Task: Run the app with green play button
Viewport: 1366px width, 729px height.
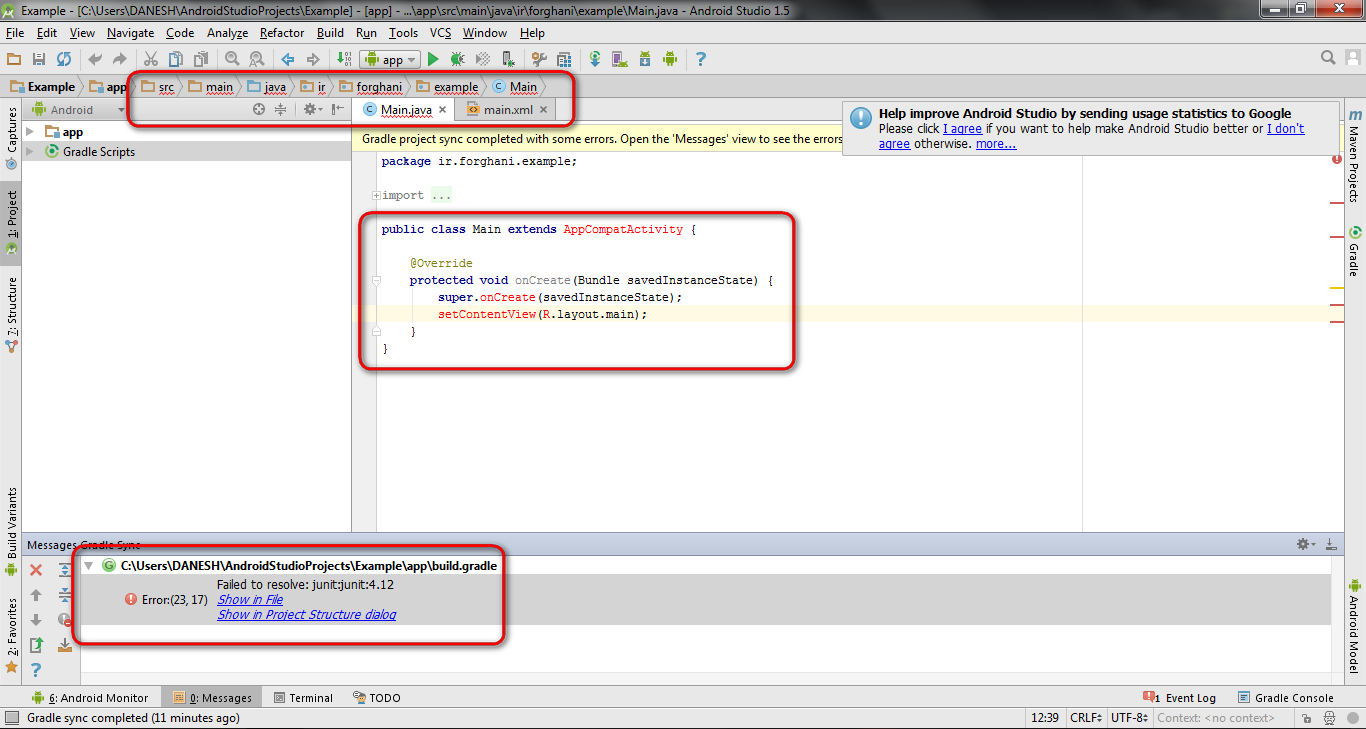Action: point(433,60)
